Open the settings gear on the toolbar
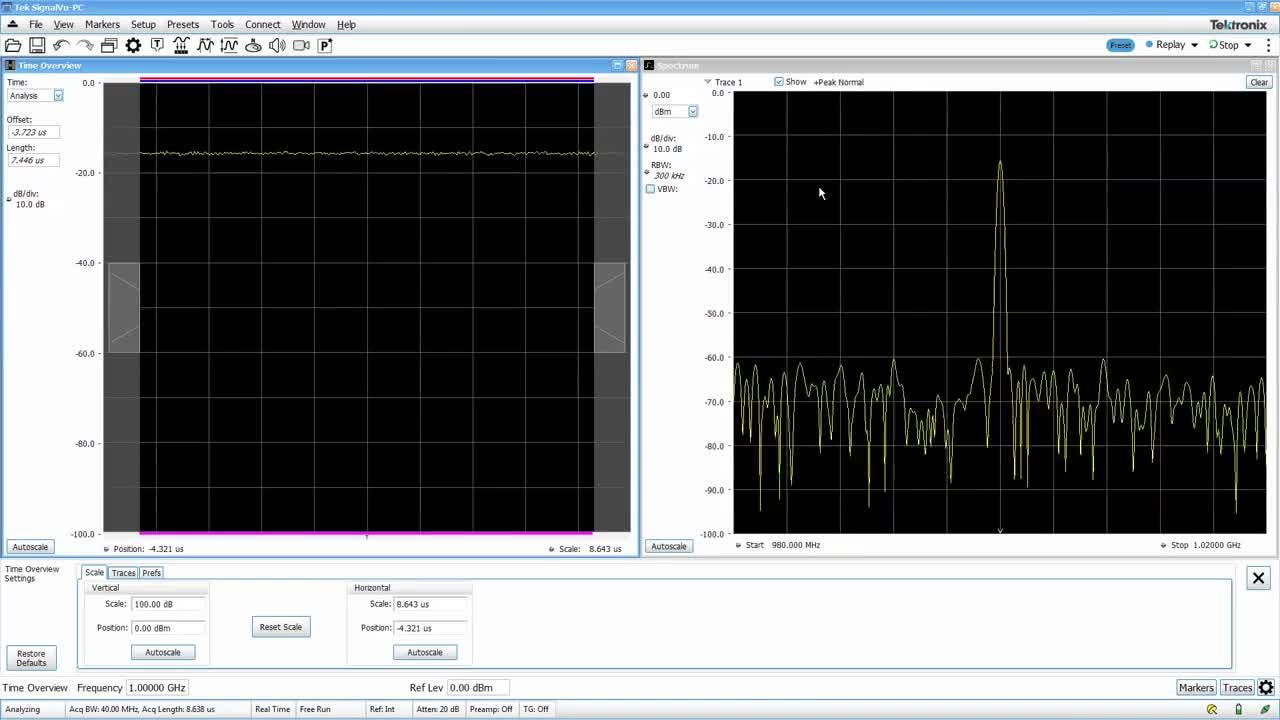The width and height of the screenshot is (1280, 720). tap(133, 45)
